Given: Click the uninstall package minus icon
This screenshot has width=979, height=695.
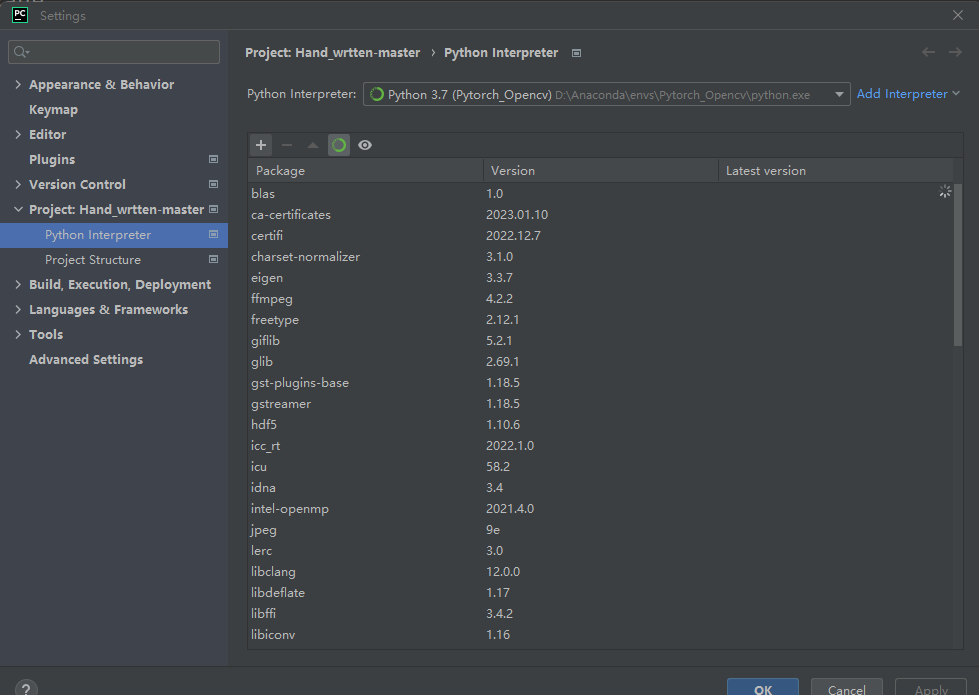Looking at the screenshot, I should tap(287, 145).
